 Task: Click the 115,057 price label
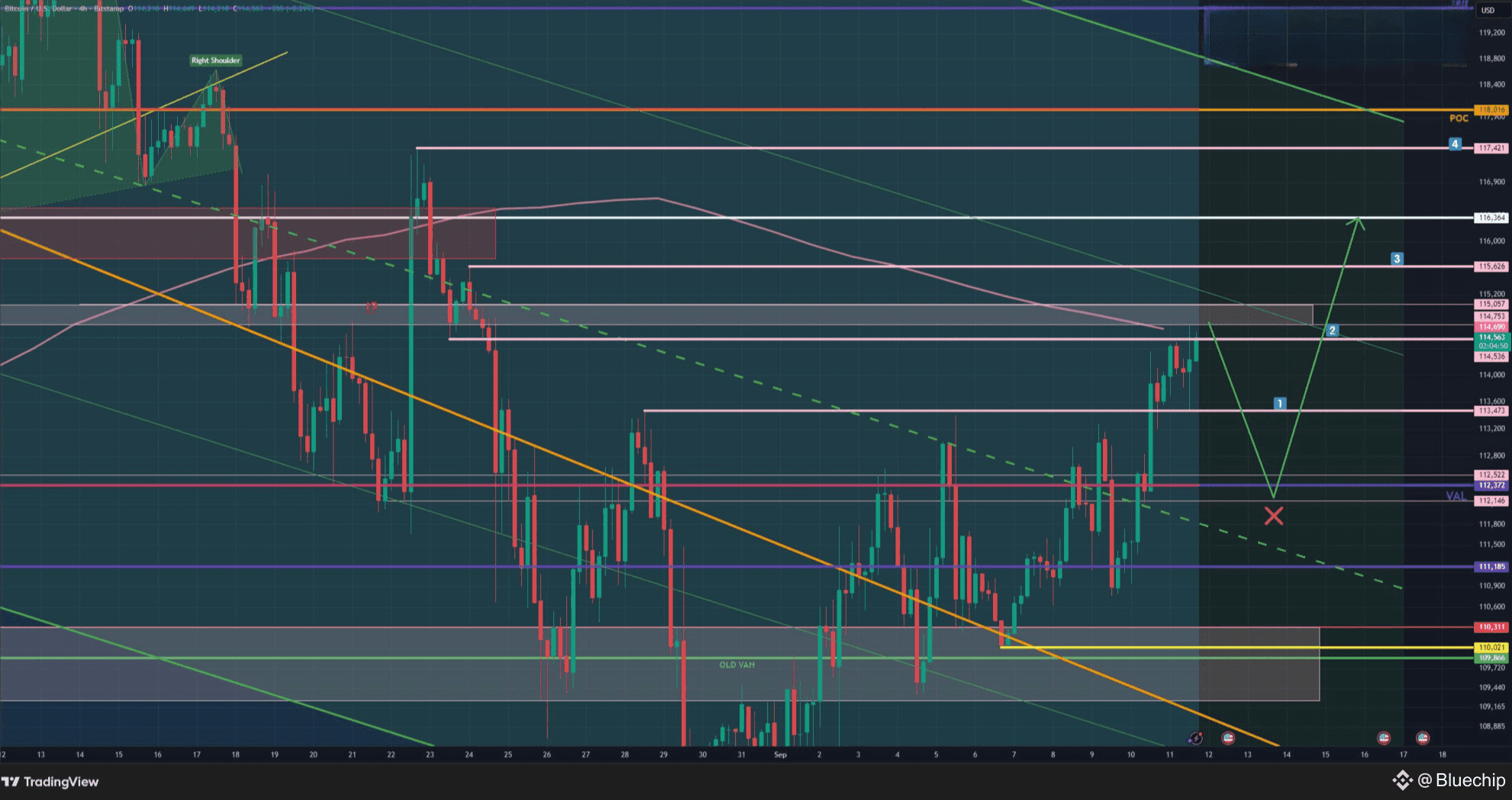point(1491,304)
